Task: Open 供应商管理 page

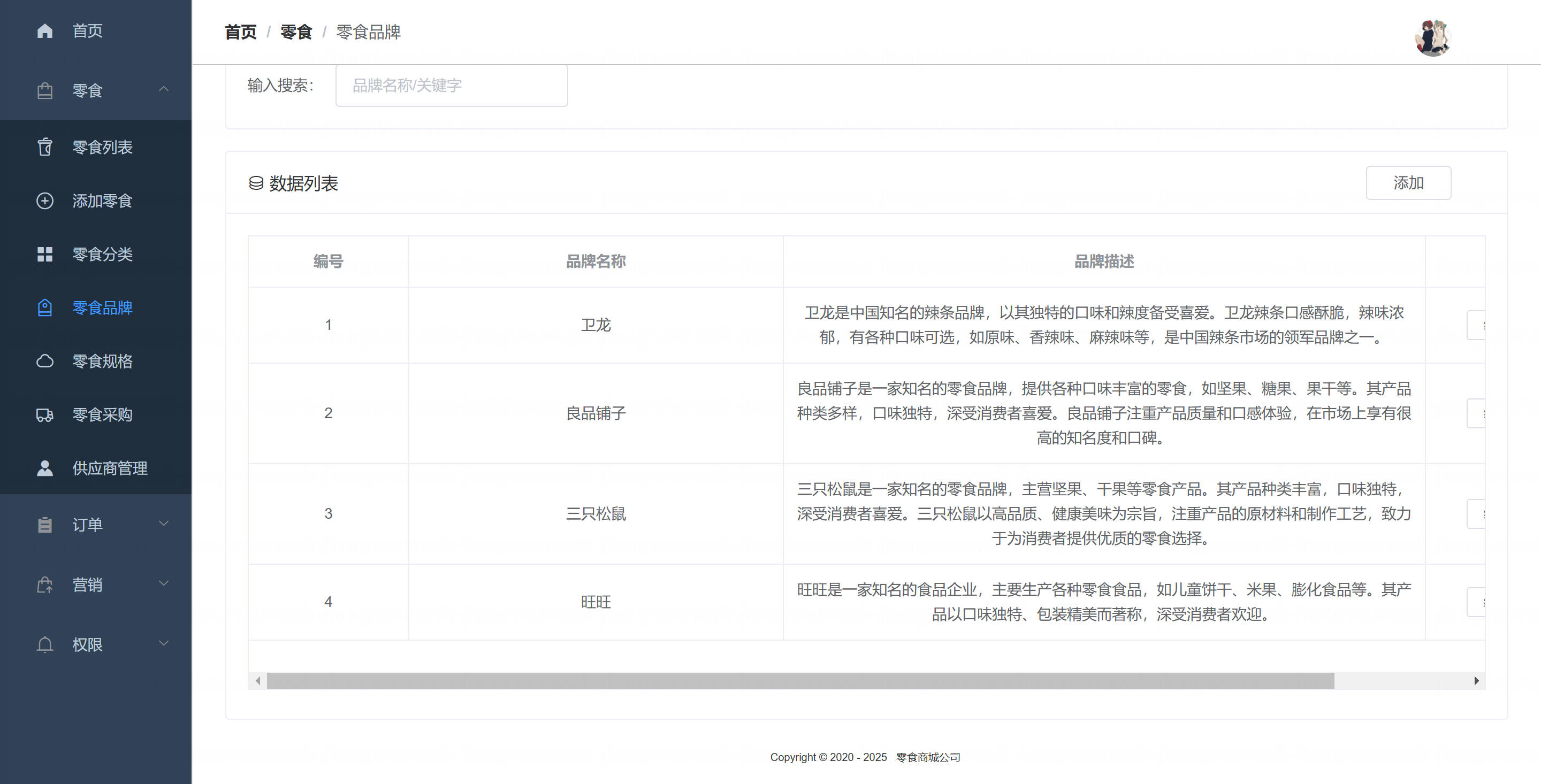Action: coord(96,468)
